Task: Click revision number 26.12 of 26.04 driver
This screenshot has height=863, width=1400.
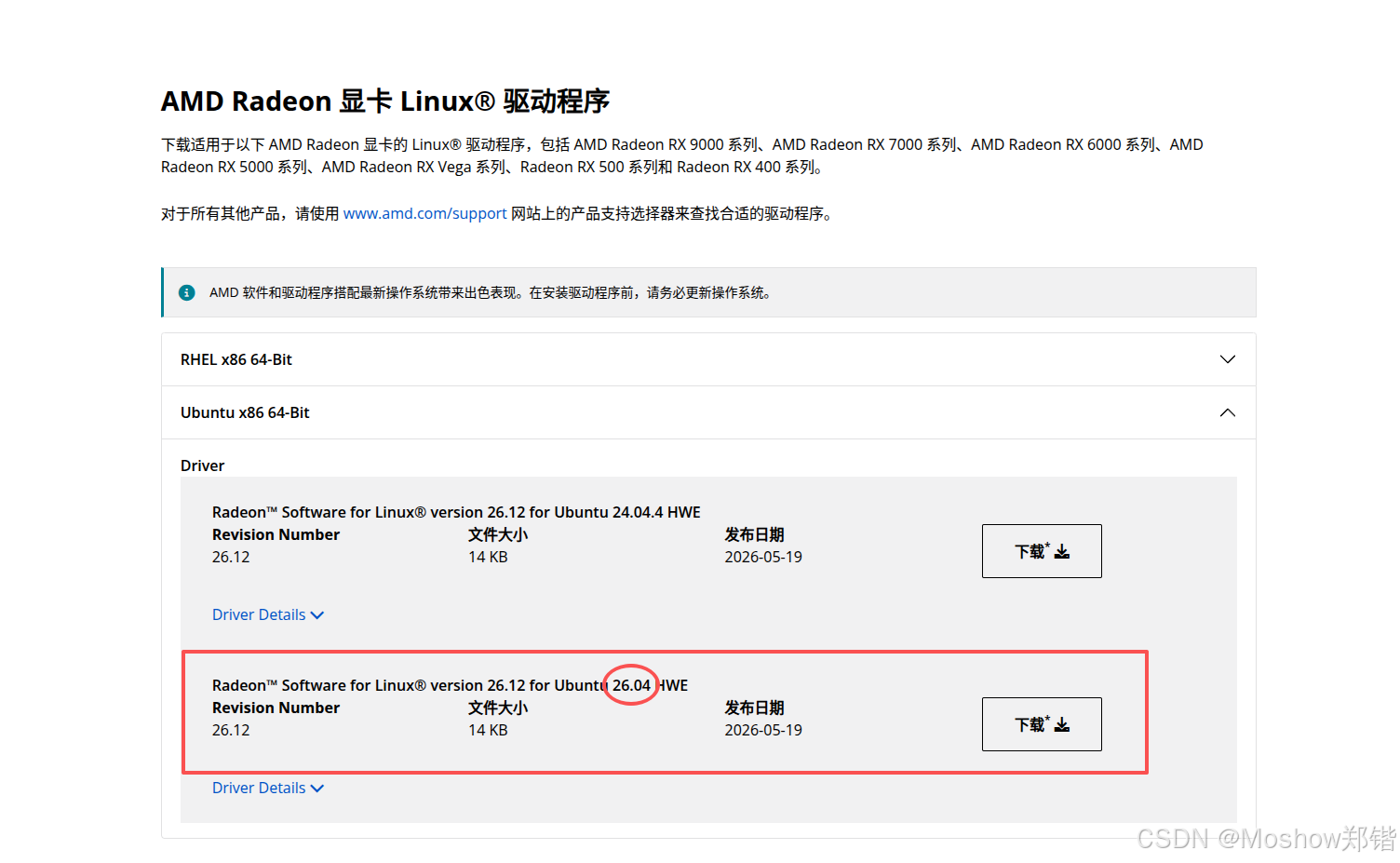Action: (x=231, y=730)
